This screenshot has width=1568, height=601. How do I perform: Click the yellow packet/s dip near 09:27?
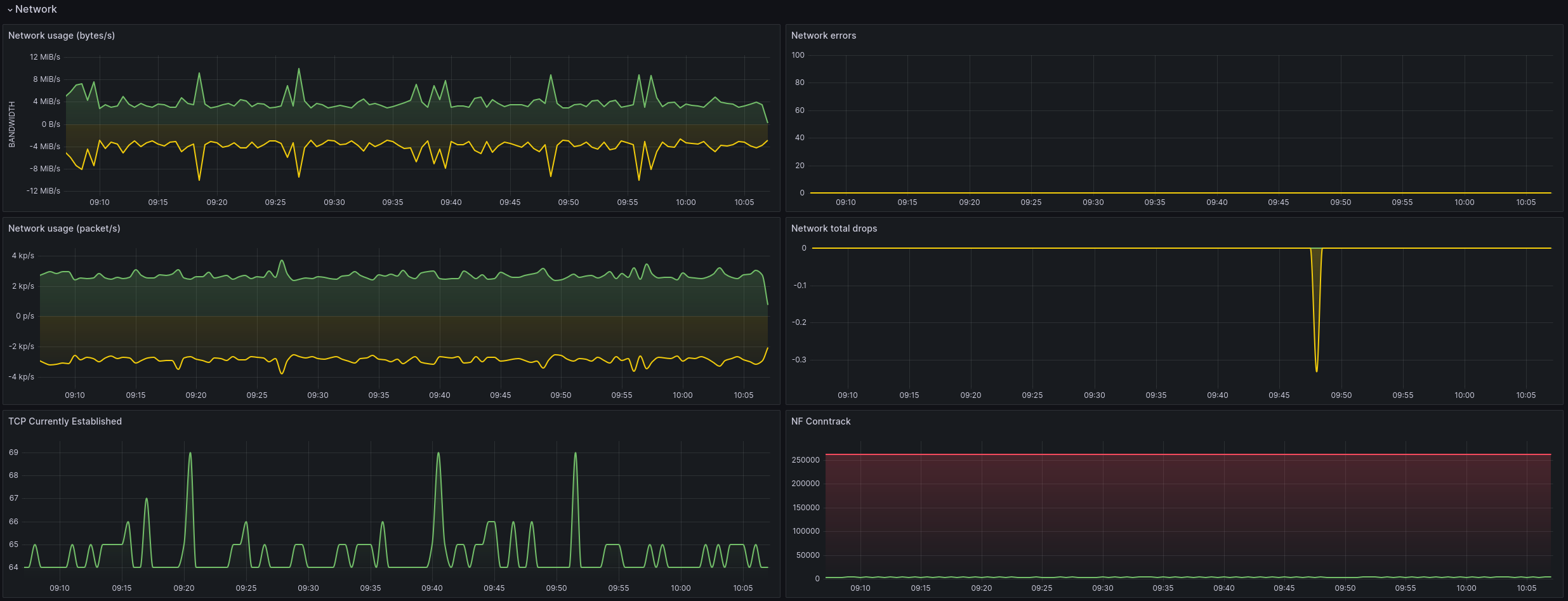coord(282,373)
